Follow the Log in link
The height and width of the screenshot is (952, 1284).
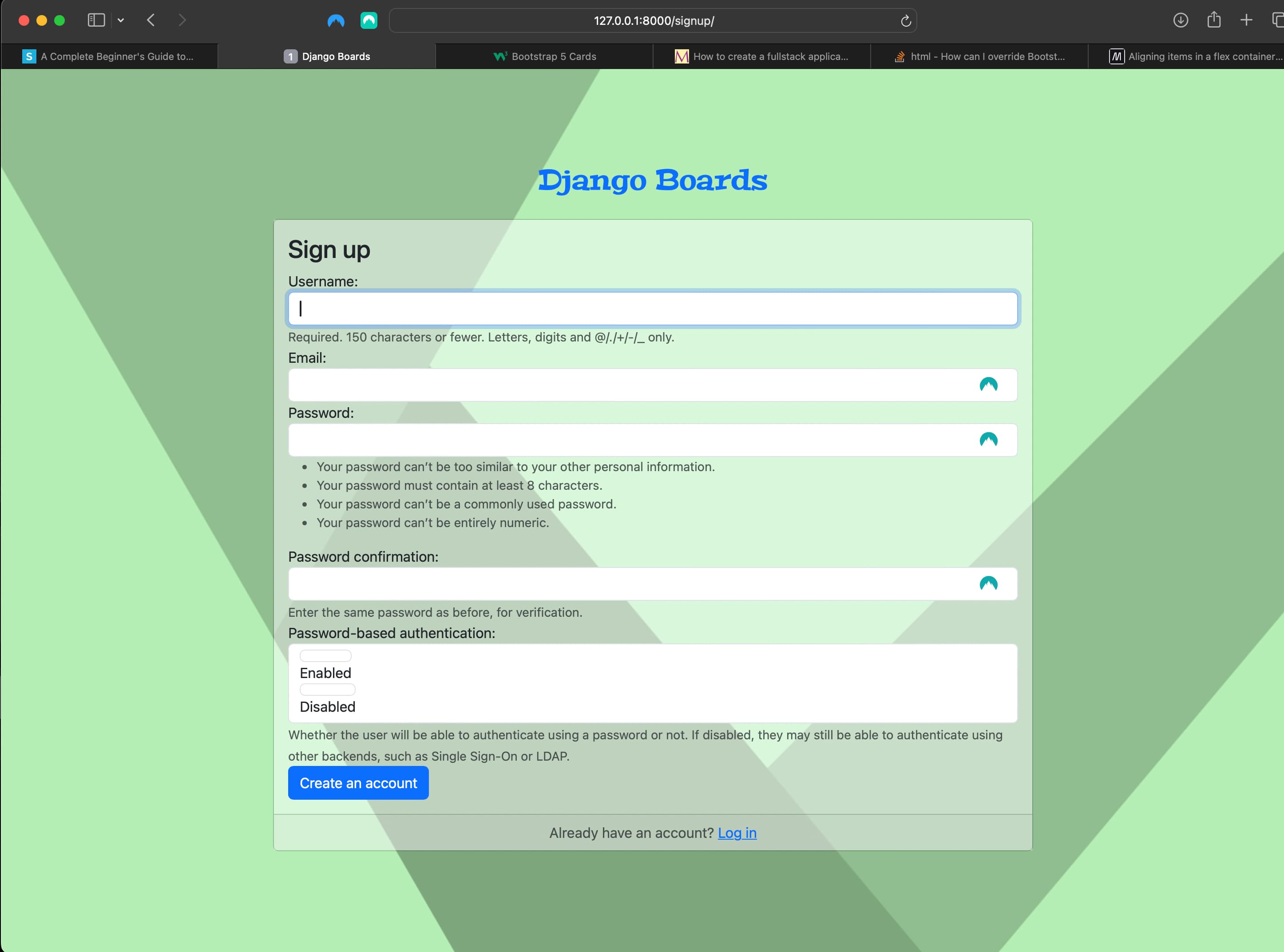(737, 833)
